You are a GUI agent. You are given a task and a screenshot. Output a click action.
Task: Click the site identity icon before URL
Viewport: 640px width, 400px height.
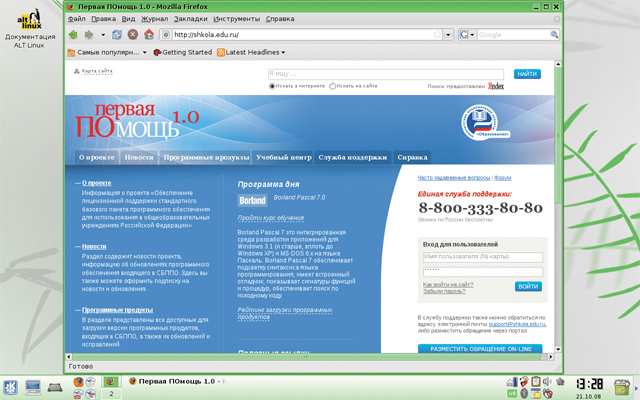coord(166,35)
